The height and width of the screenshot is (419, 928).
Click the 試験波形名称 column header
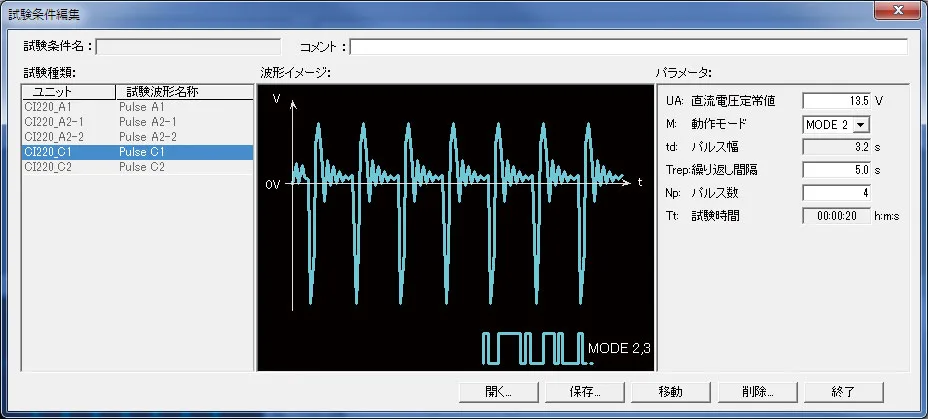click(182, 92)
